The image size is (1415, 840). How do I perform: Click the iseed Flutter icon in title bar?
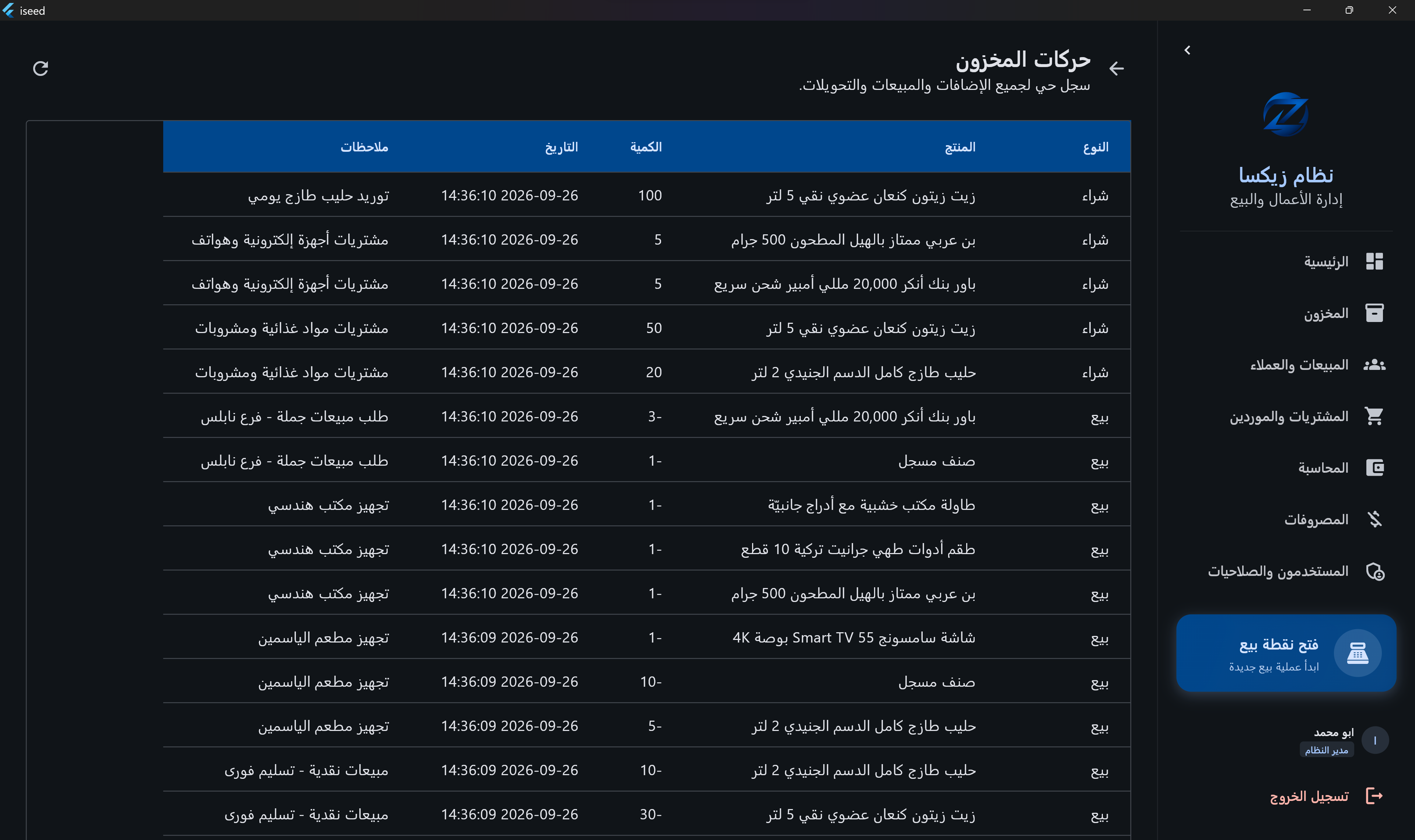pyautogui.click(x=8, y=10)
